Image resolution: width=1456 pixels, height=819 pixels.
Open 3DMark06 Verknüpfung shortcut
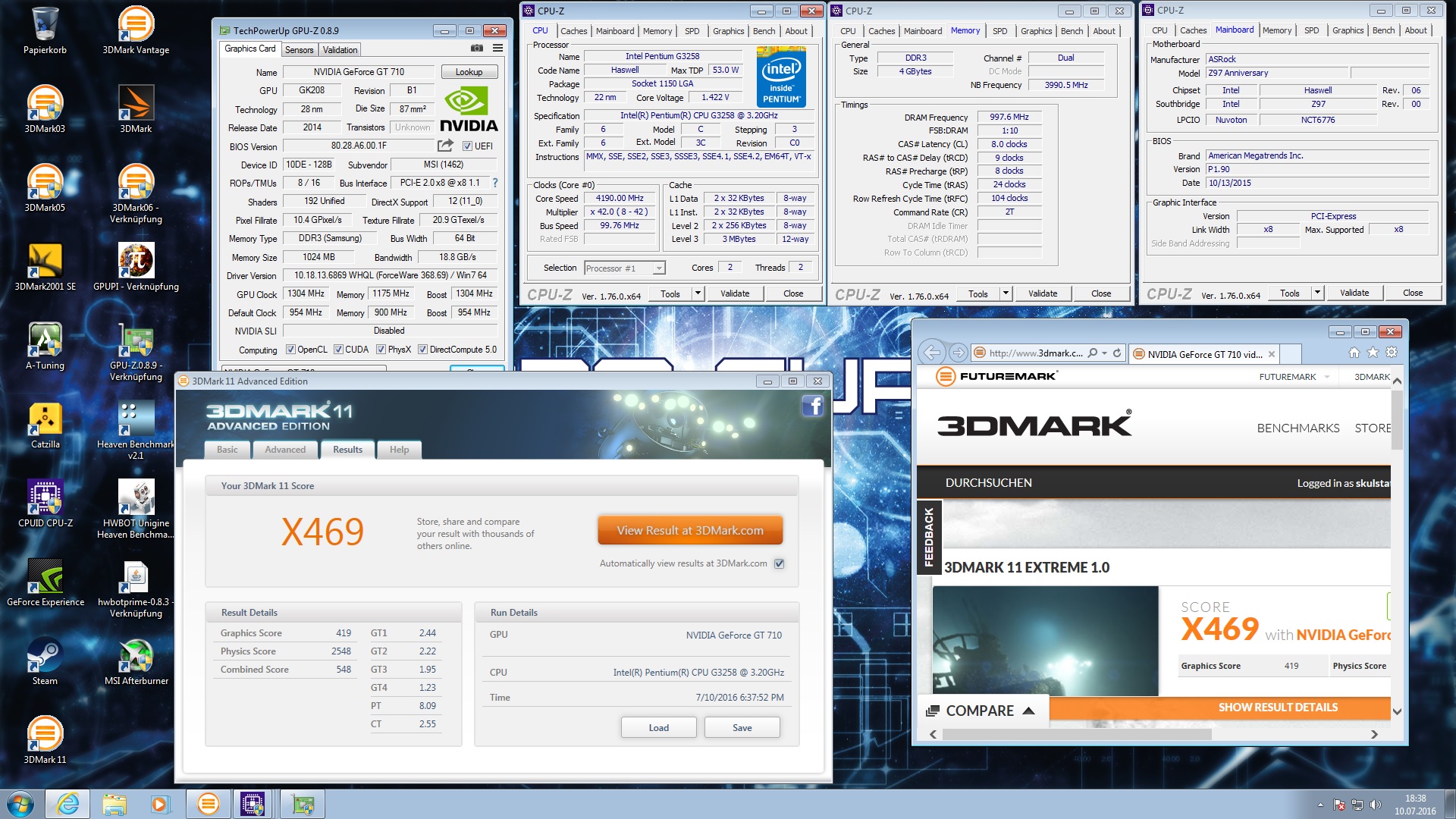click(136, 193)
